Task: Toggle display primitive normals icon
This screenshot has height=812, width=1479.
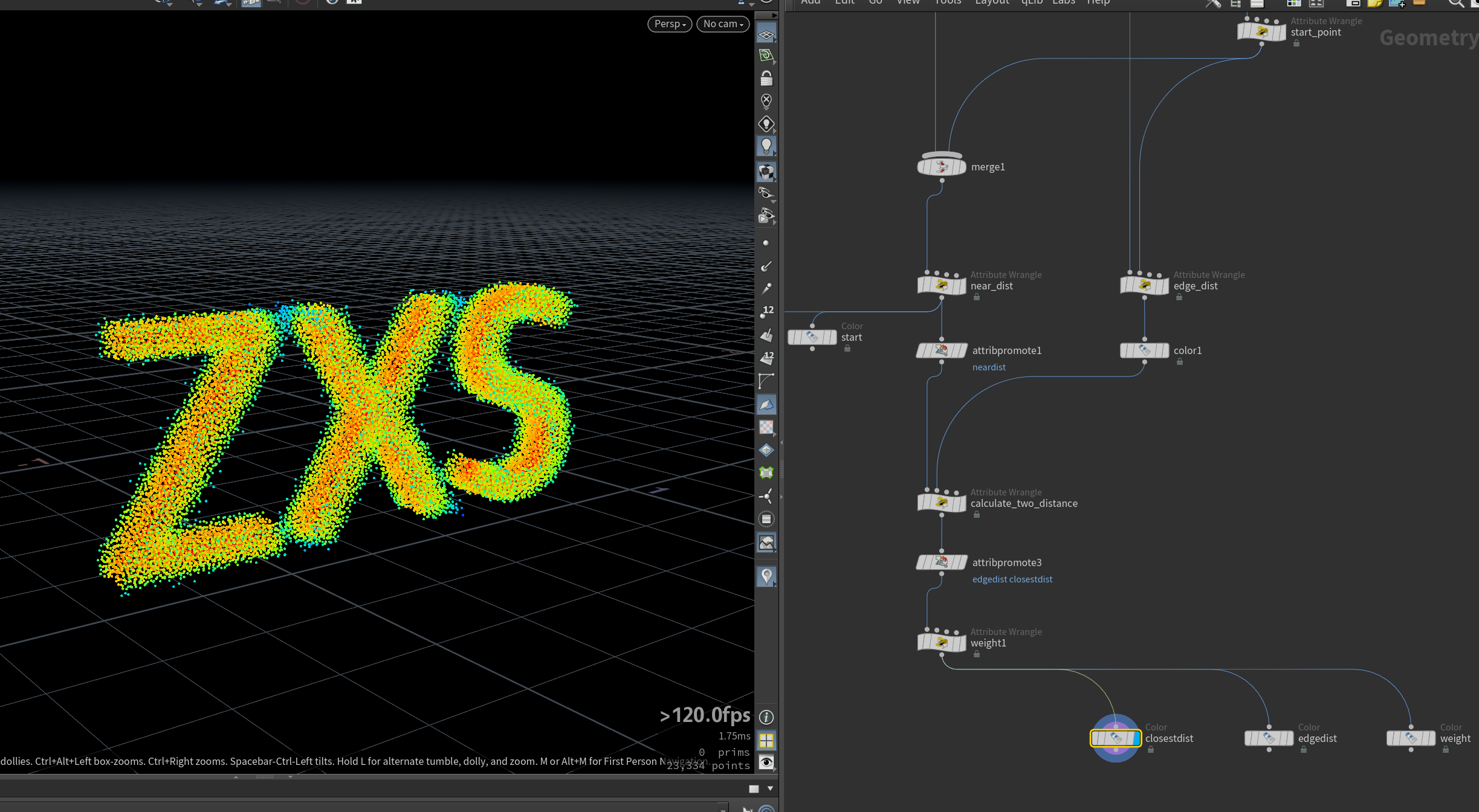Action: pos(766,335)
